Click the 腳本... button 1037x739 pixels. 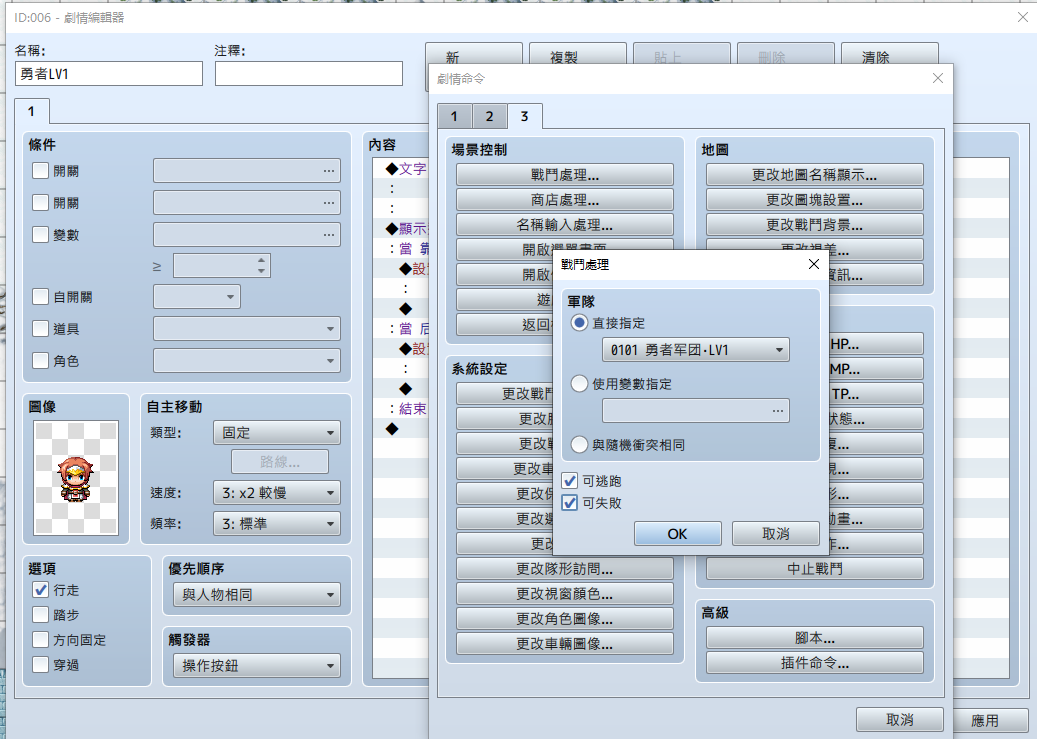pyautogui.click(x=815, y=638)
